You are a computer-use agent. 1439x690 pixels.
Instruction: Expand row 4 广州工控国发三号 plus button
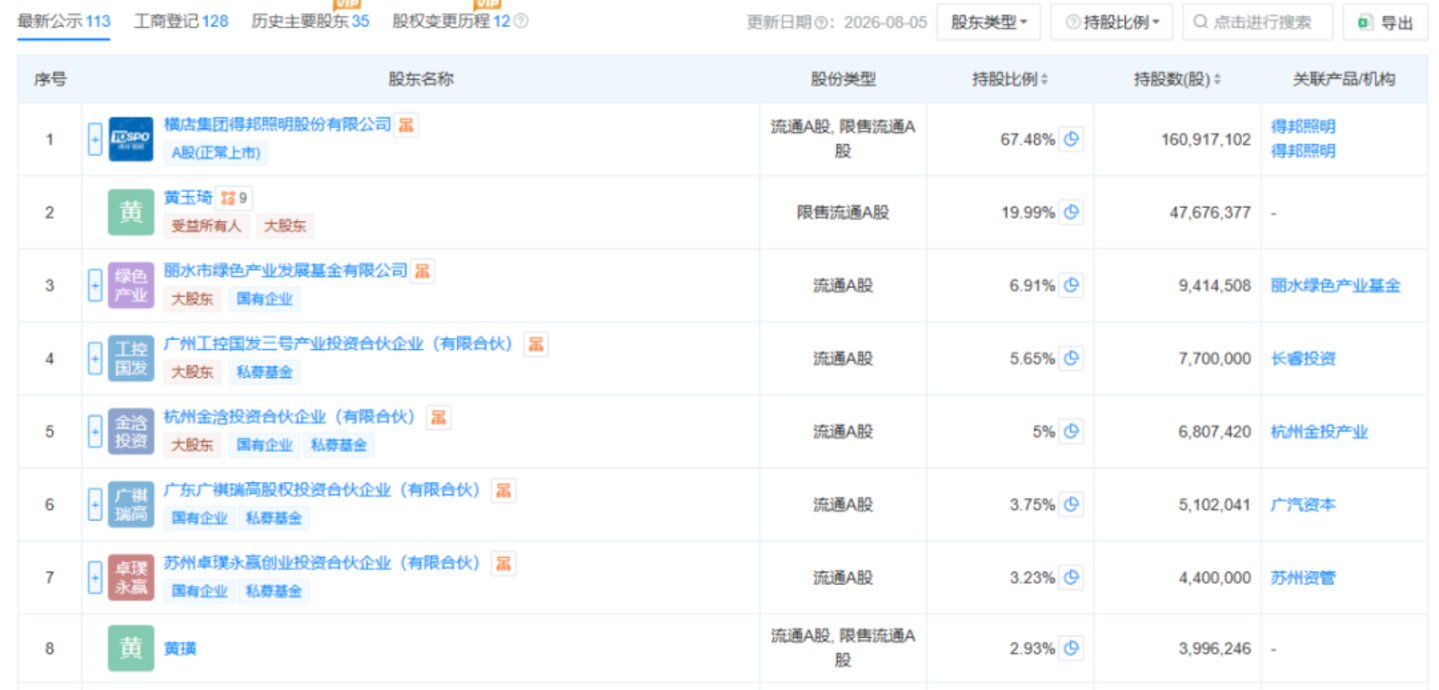[x=95, y=358]
